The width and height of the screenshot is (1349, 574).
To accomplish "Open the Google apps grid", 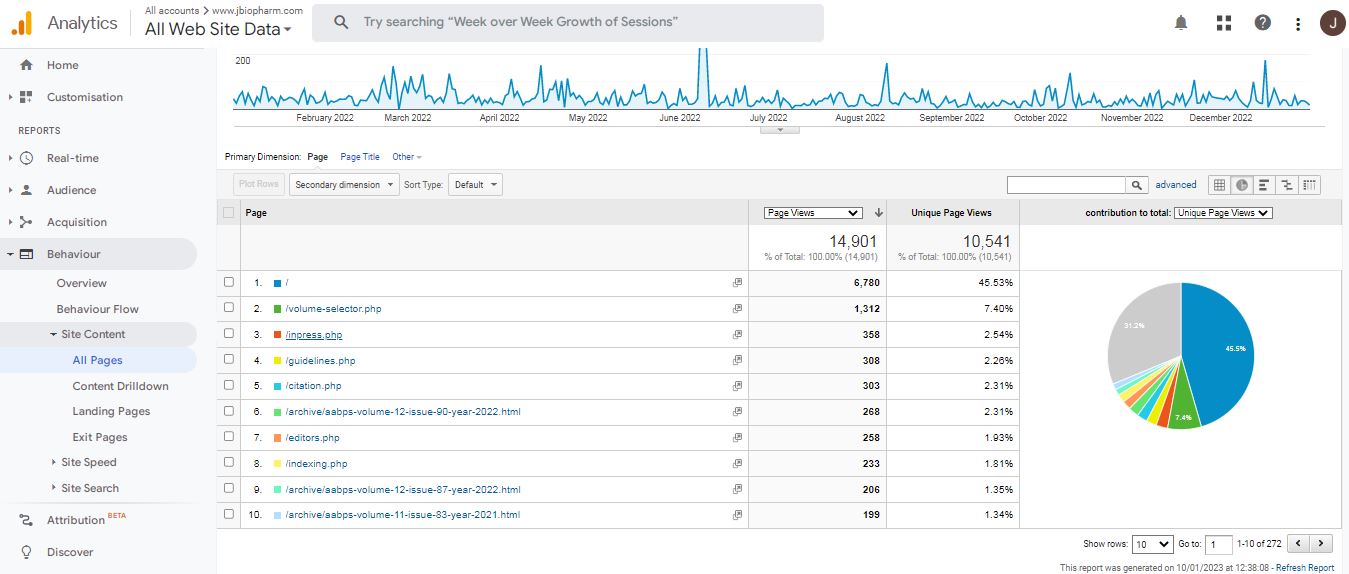I will coord(1223,23).
